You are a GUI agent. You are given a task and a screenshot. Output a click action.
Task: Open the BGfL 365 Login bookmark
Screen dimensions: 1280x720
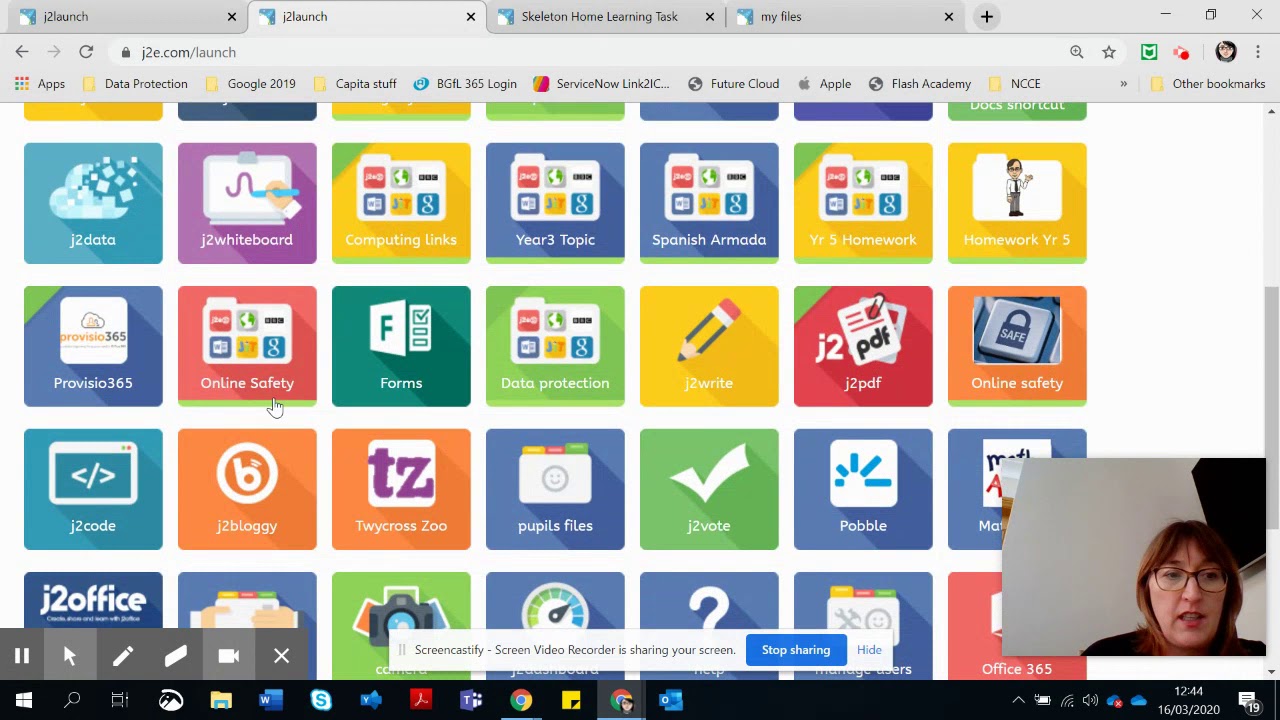pyautogui.click(x=466, y=84)
